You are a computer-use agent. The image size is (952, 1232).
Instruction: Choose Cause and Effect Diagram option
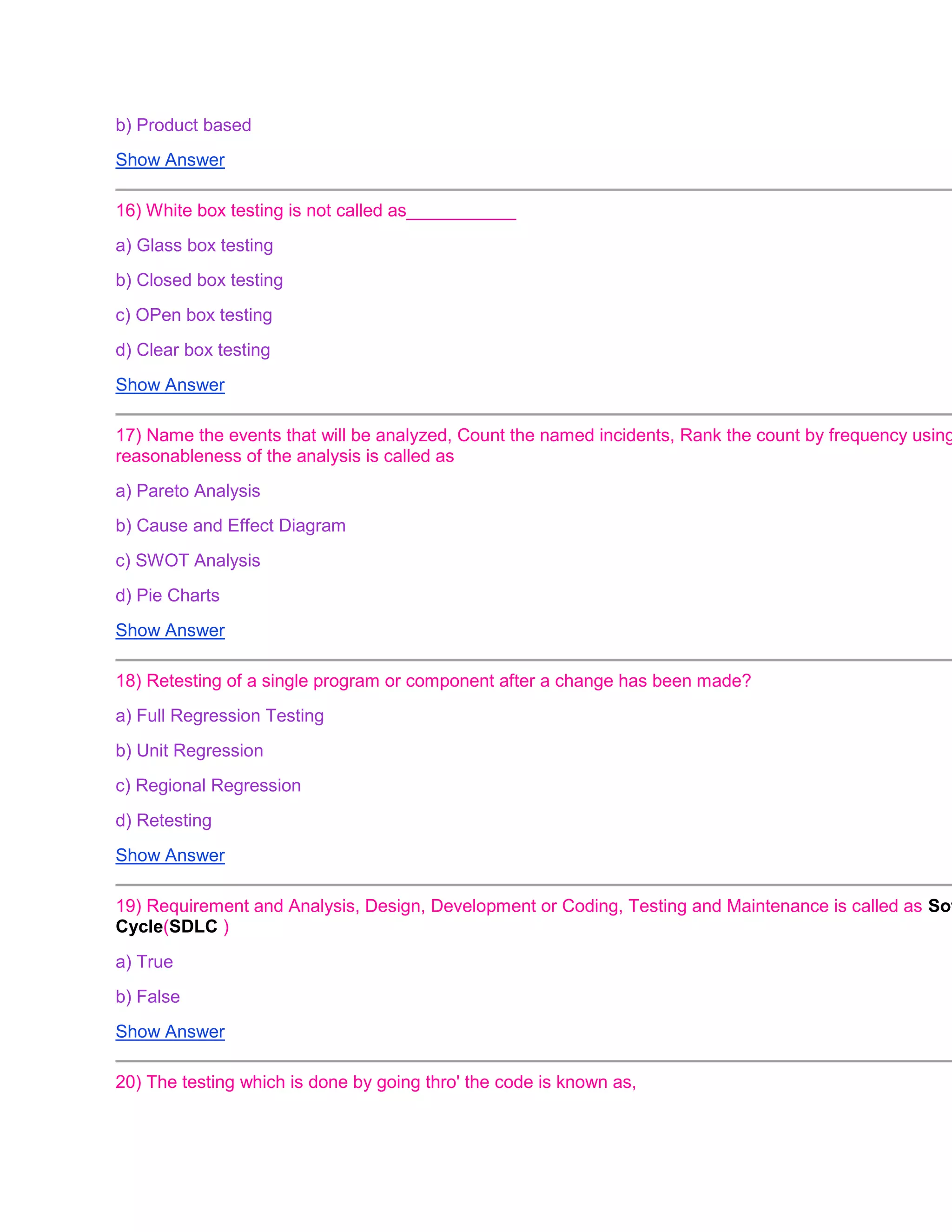tap(230, 526)
